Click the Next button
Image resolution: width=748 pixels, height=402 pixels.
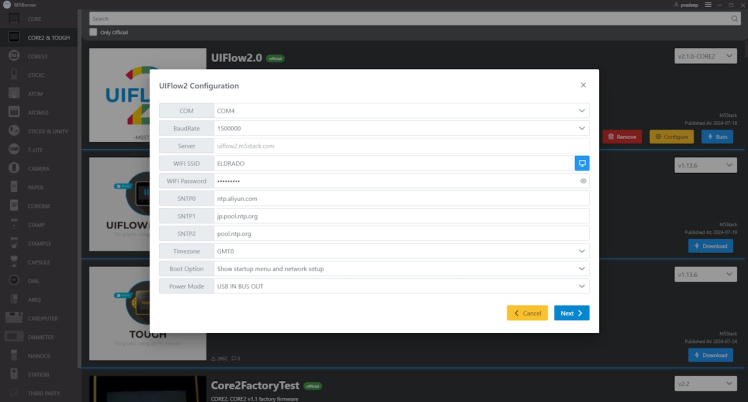point(571,313)
